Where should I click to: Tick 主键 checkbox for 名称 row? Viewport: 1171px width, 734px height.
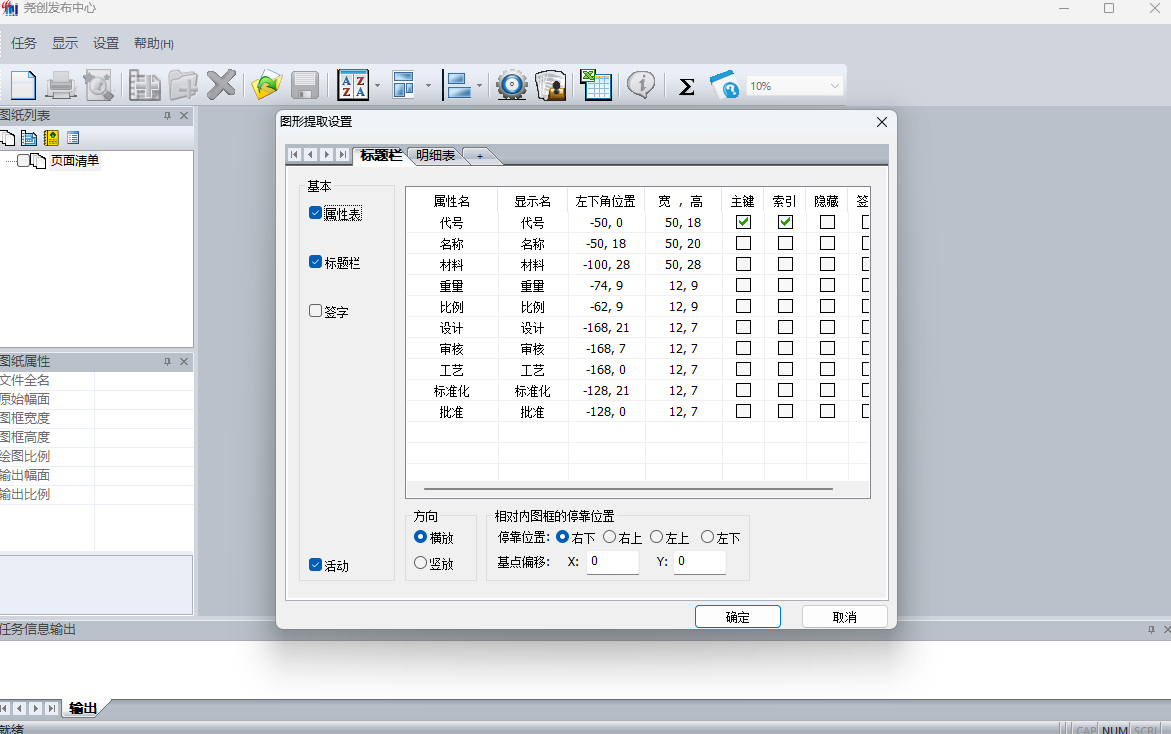coord(743,243)
